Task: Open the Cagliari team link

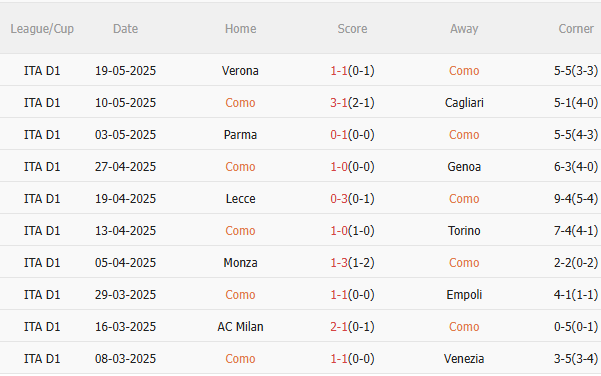Action: tap(464, 103)
